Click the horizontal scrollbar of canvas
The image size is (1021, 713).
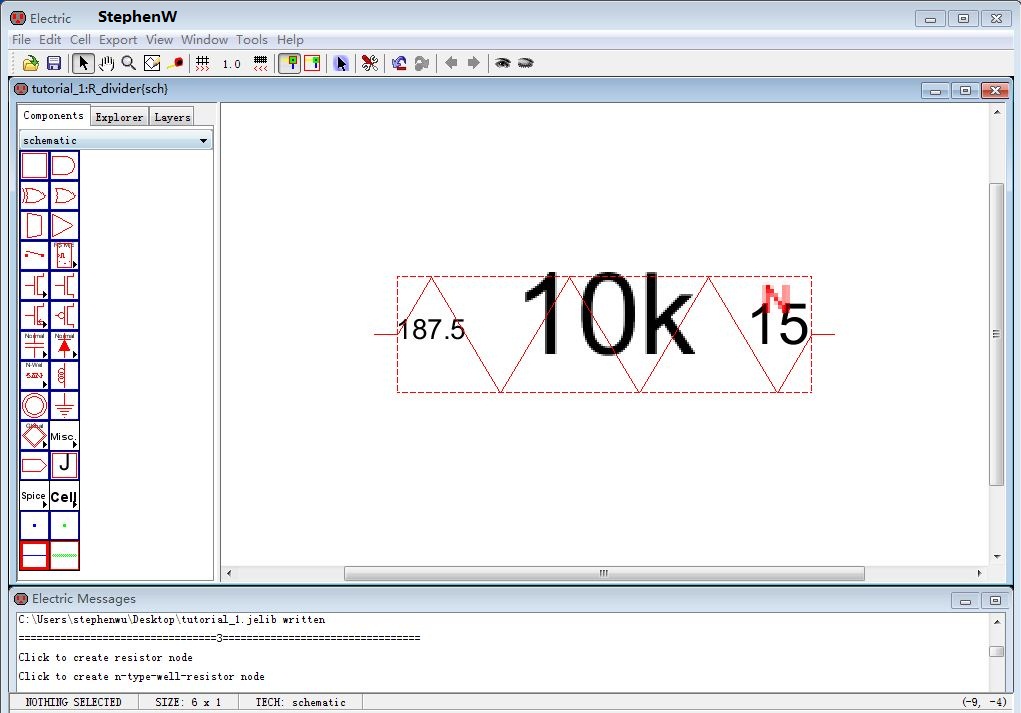[x=603, y=574]
